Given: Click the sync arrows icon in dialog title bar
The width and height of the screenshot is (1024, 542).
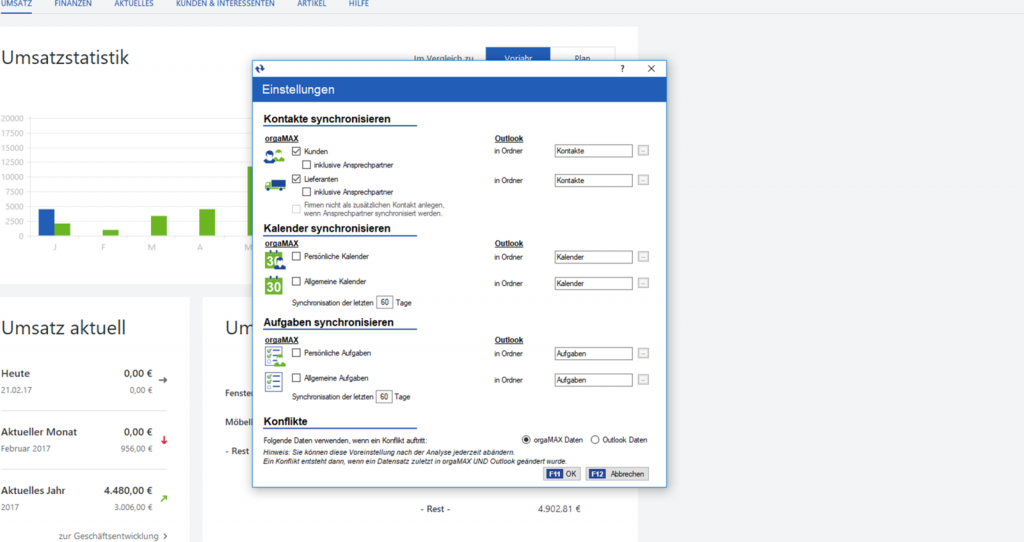Looking at the screenshot, I should coord(260,69).
